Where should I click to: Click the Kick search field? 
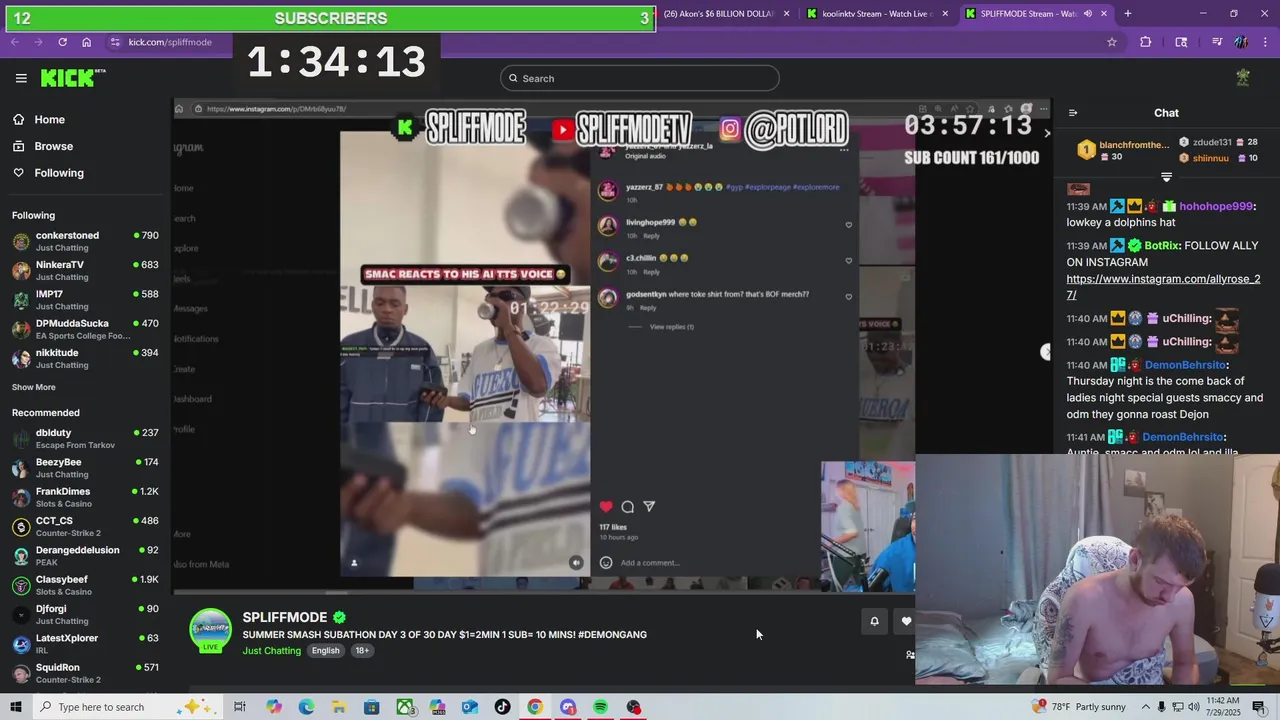click(x=640, y=78)
